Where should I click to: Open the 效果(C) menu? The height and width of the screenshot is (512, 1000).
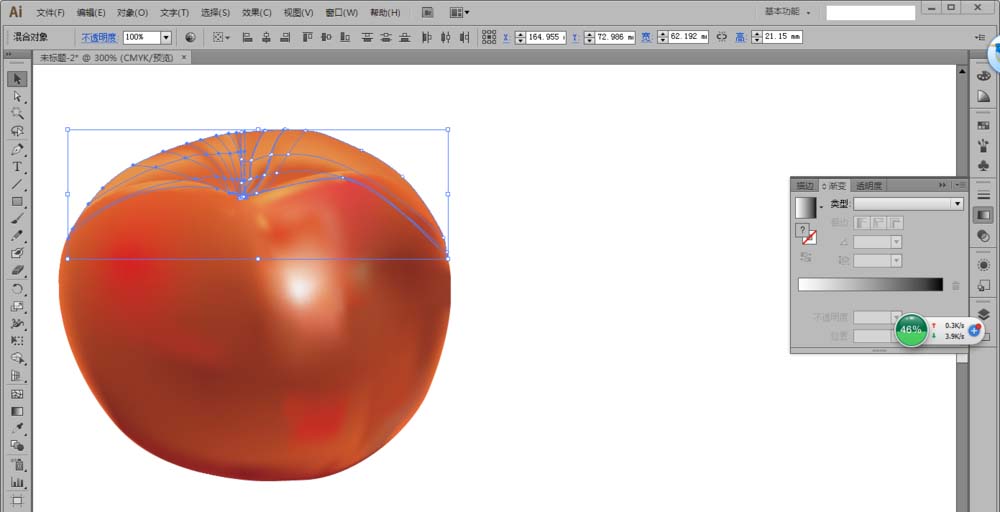point(257,13)
